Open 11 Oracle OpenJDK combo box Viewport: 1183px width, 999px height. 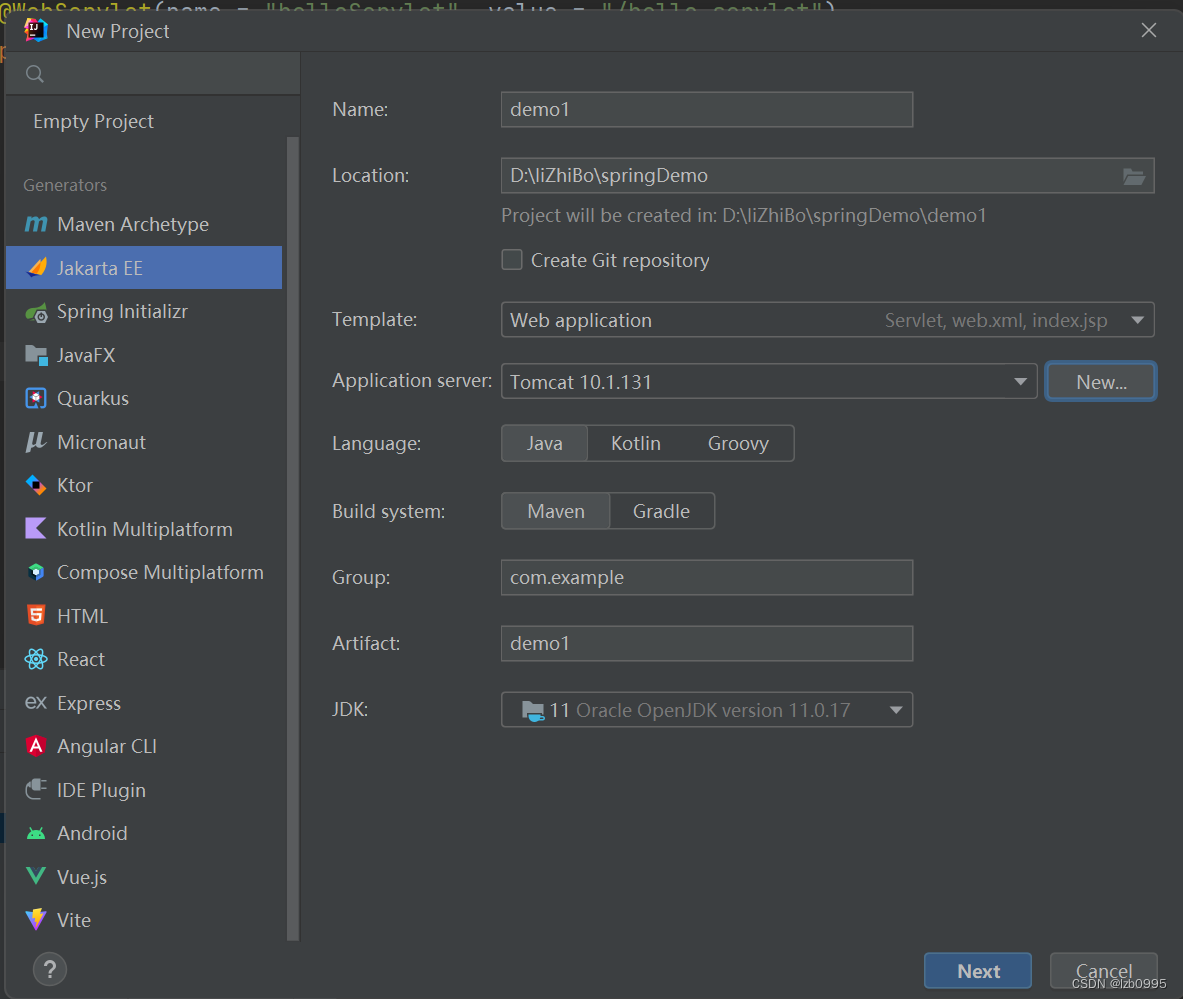point(707,710)
